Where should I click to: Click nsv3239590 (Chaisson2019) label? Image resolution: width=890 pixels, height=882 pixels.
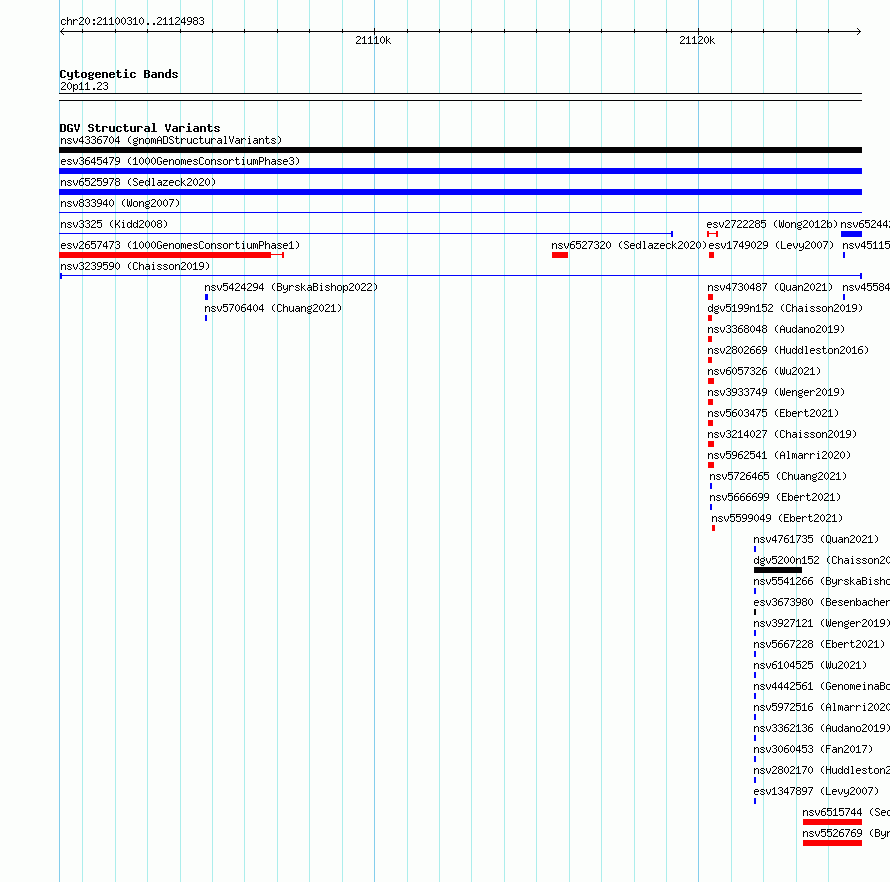[x=135, y=266]
